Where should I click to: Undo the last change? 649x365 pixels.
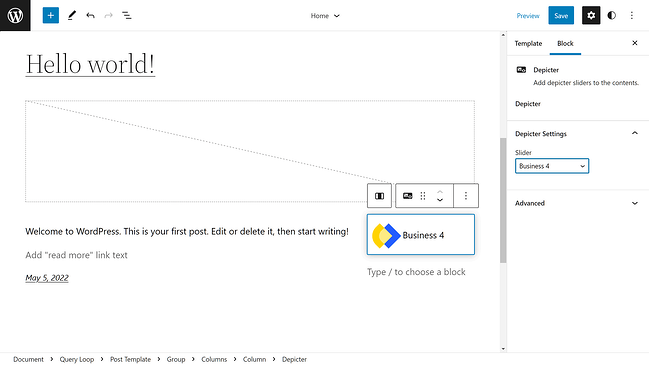(x=90, y=16)
